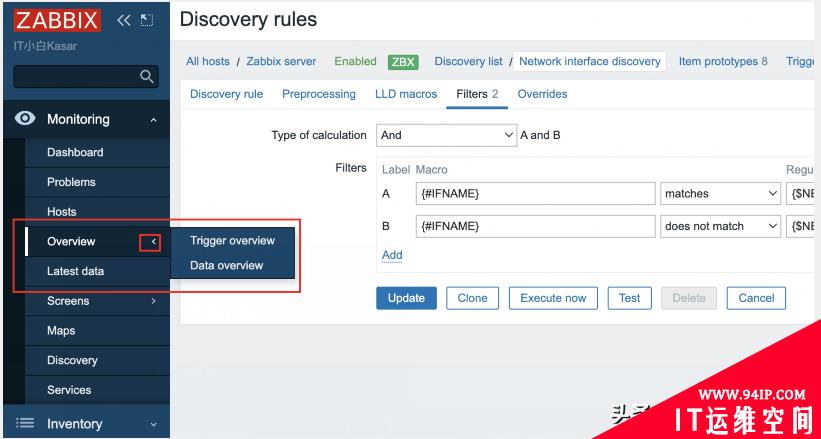Click filter B regular expression field

point(803,226)
